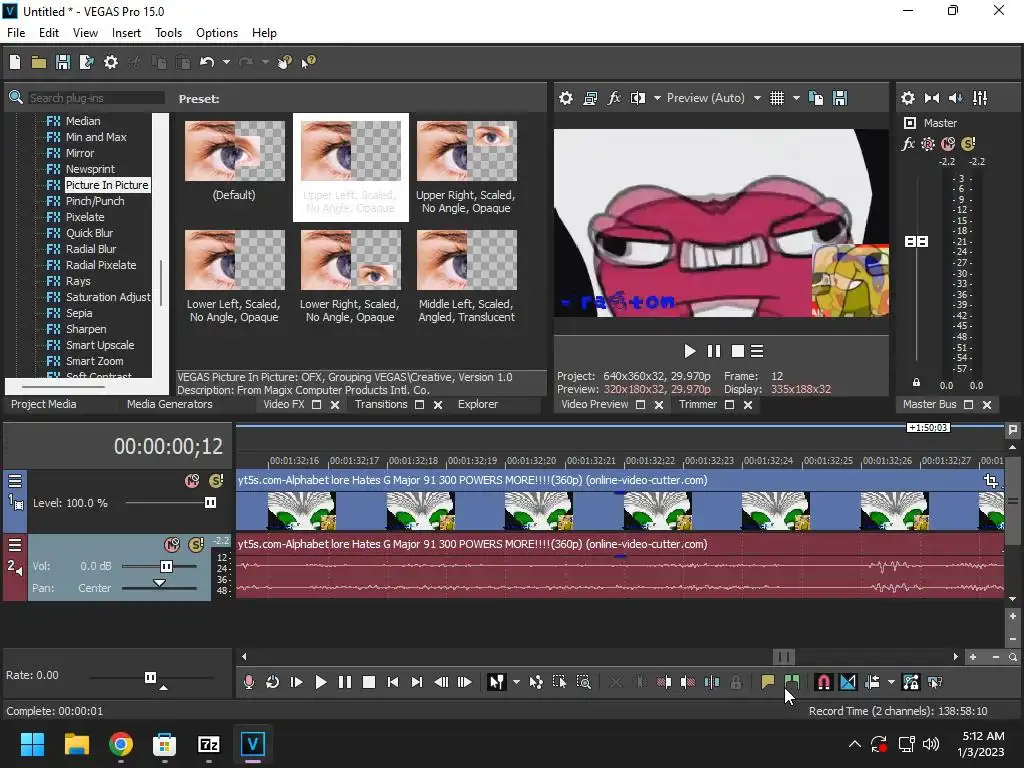This screenshot has height=768, width=1024.
Task: Toggle Automatic Crossfades icon
Action: pyautogui.click(x=848, y=682)
